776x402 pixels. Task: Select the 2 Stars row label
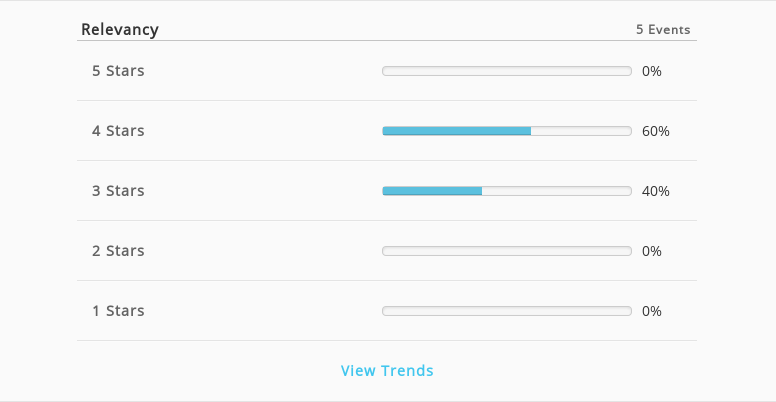click(118, 251)
